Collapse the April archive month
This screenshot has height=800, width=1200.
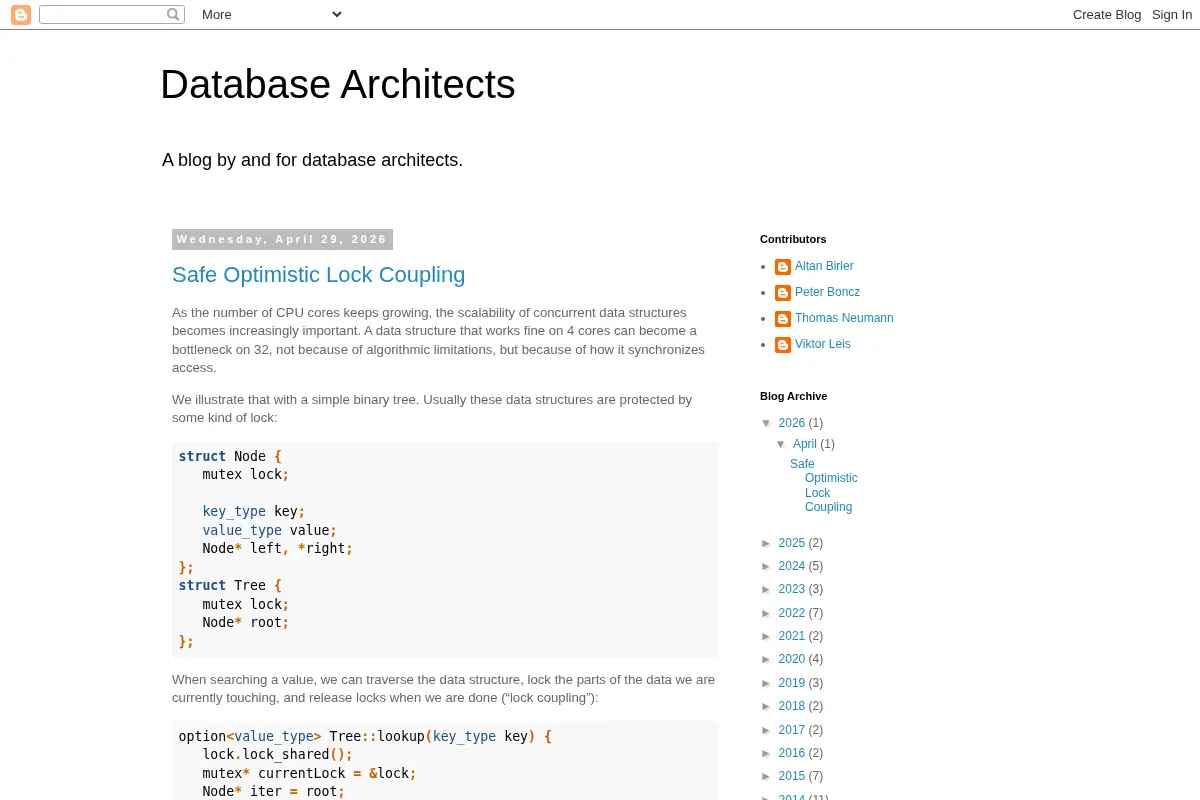(782, 445)
